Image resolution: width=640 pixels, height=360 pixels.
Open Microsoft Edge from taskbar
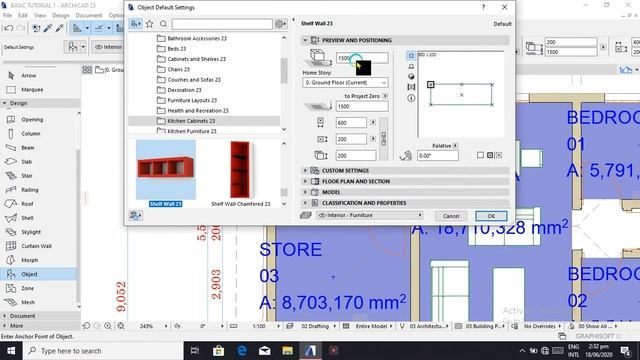[242, 351]
